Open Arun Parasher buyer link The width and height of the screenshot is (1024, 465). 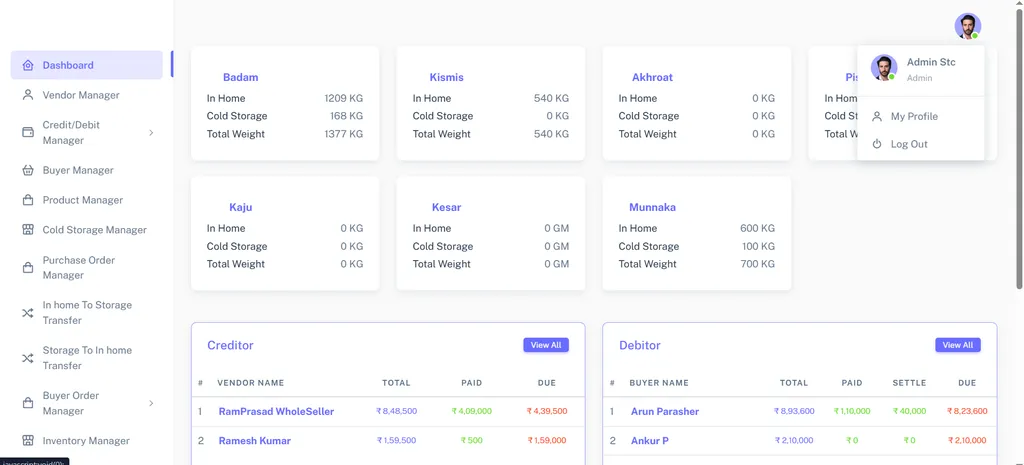[x=665, y=411]
